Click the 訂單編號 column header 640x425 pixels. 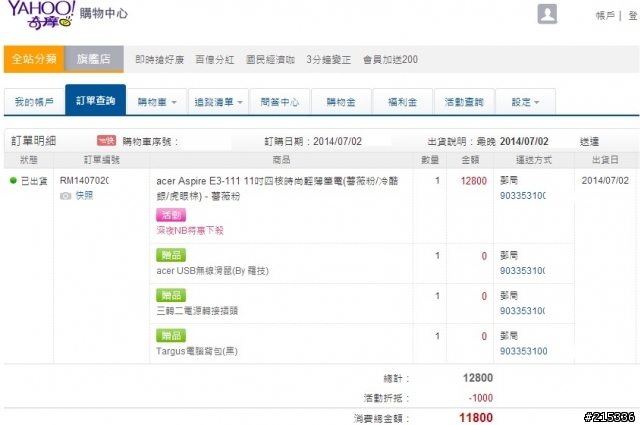coord(102,160)
